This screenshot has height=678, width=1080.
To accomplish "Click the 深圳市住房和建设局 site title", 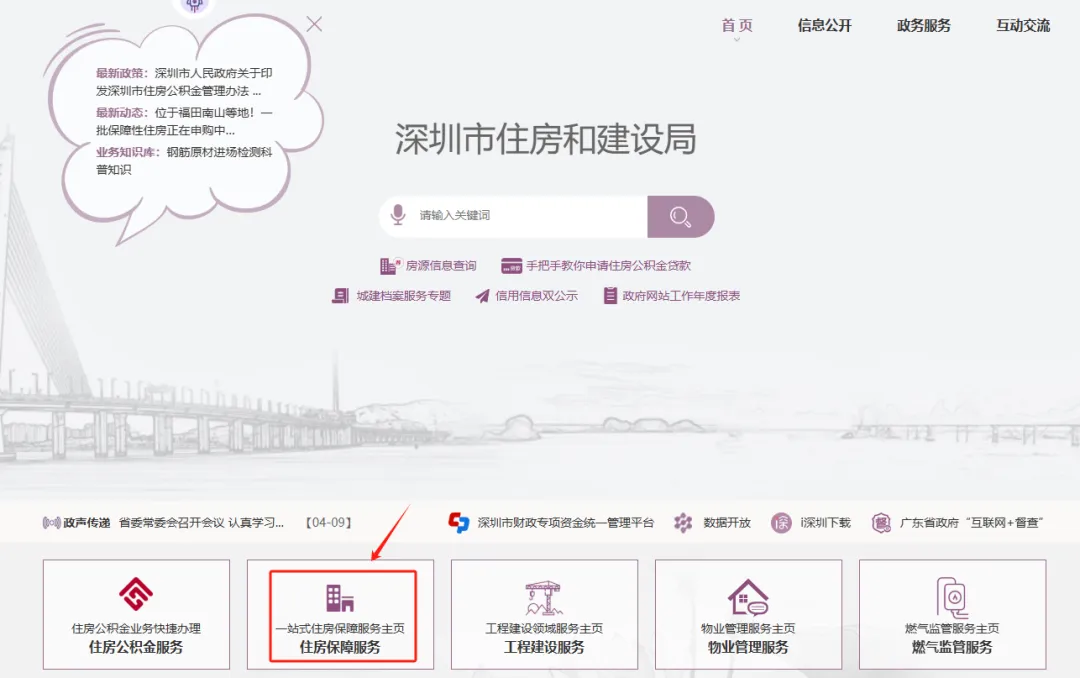I will pos(546,139).
